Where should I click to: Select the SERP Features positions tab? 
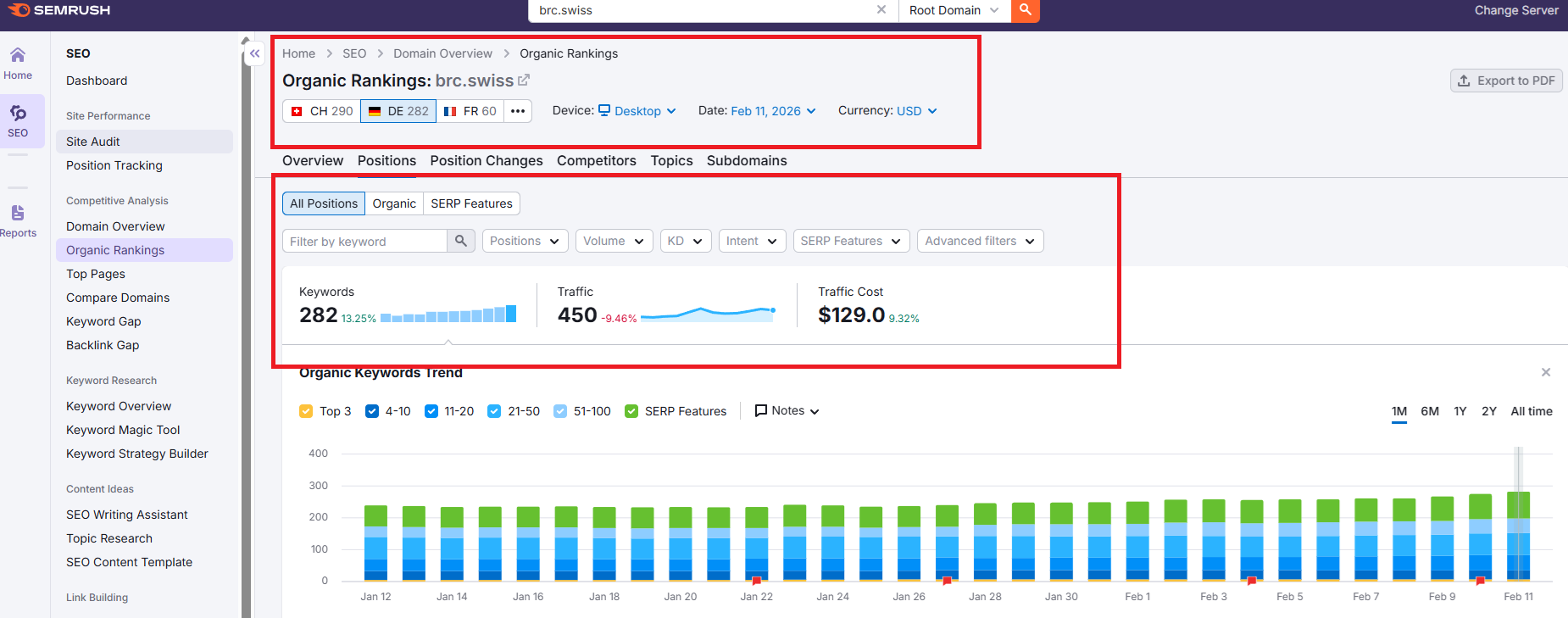point(471,203)
